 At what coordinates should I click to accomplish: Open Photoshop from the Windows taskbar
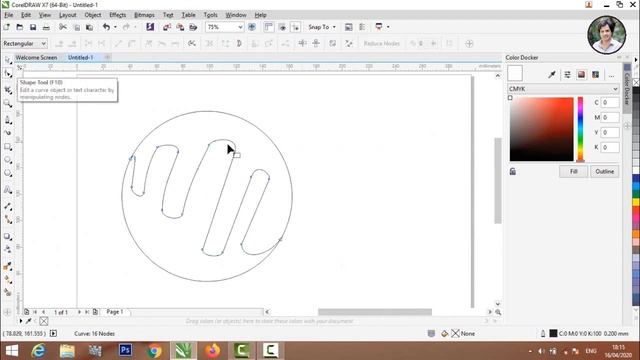pos(125,350)
